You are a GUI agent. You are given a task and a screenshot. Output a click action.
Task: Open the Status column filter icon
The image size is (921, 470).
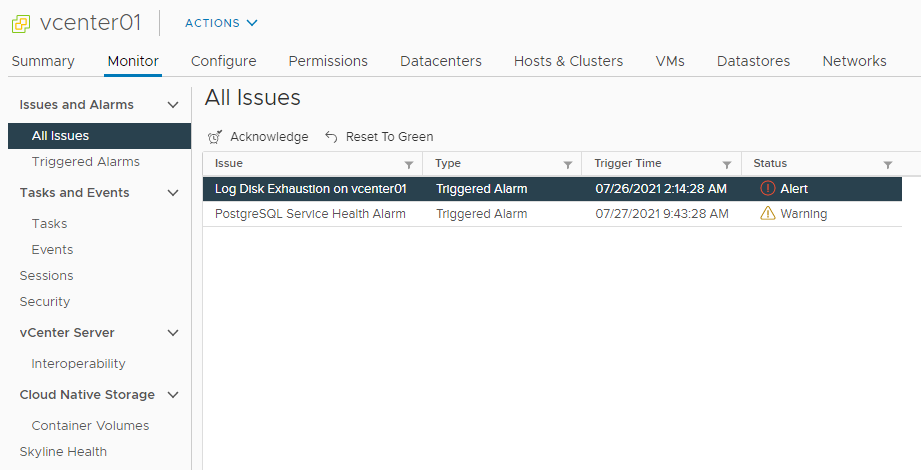click(x=888, y=164)
